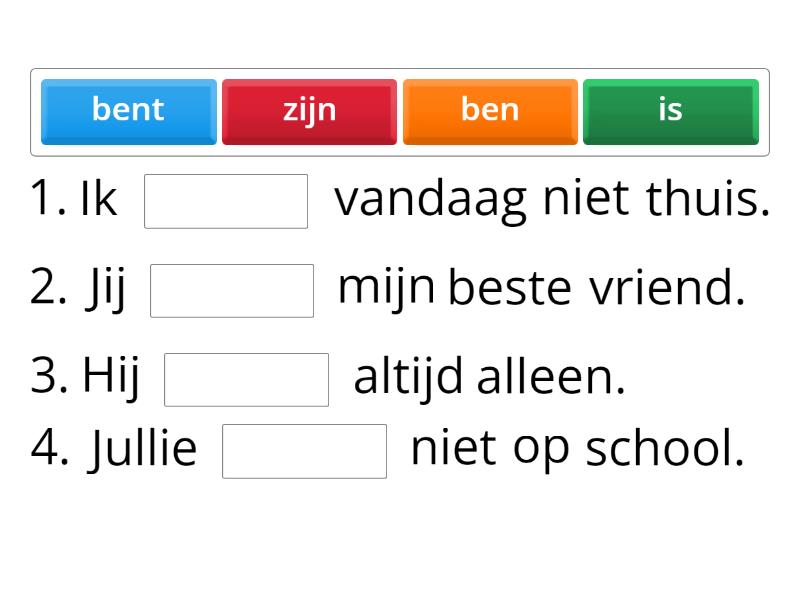Select the green 'is' word tile
The width and height of the screenshot is (800, 600).
point(670,111)
